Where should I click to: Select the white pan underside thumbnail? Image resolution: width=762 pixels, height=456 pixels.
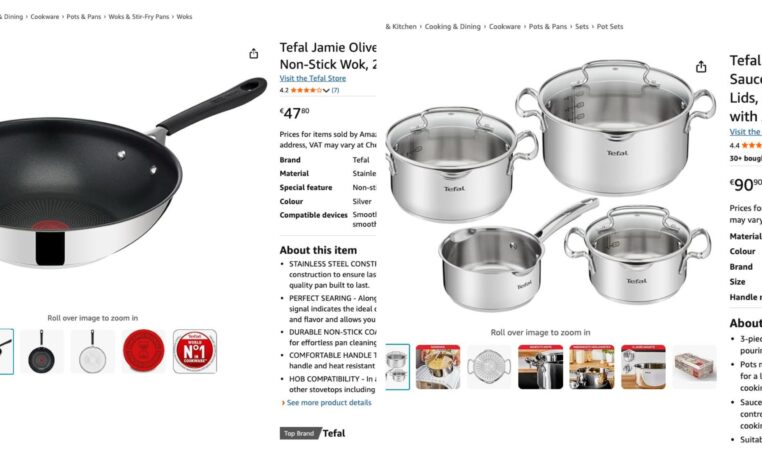click(x=92, y=351)
